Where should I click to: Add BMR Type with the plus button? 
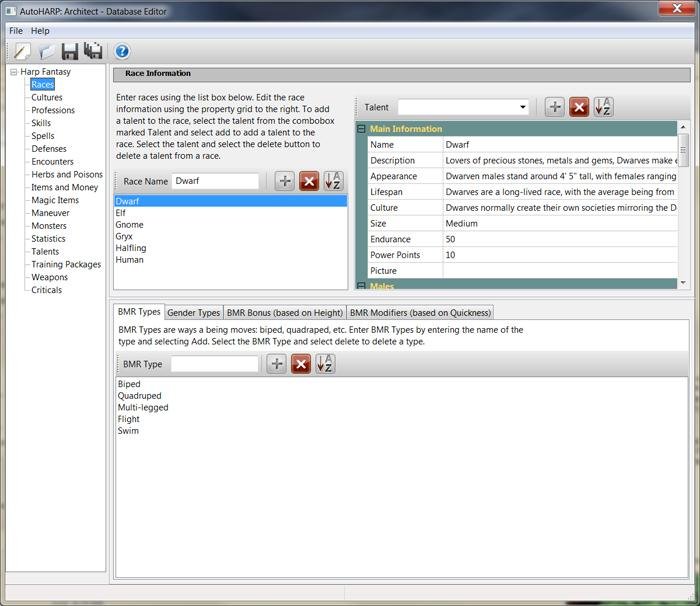(x=277, y=364)
